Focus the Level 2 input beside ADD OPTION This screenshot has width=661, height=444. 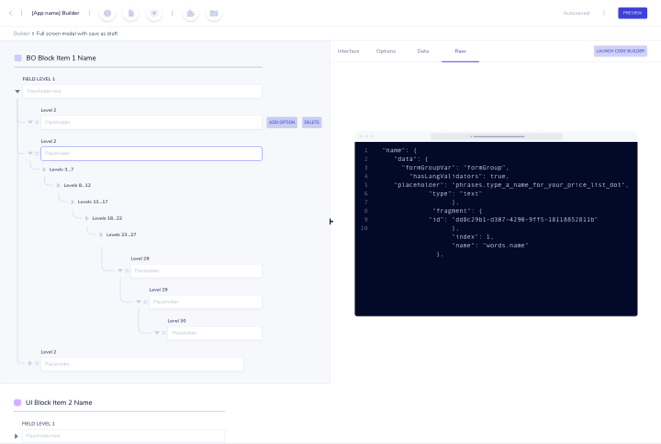tap(151, 122)
